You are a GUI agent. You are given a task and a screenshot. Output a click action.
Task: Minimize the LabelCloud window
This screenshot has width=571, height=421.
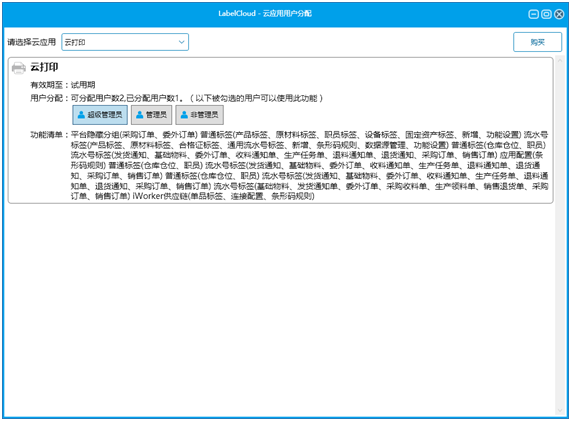533,14
